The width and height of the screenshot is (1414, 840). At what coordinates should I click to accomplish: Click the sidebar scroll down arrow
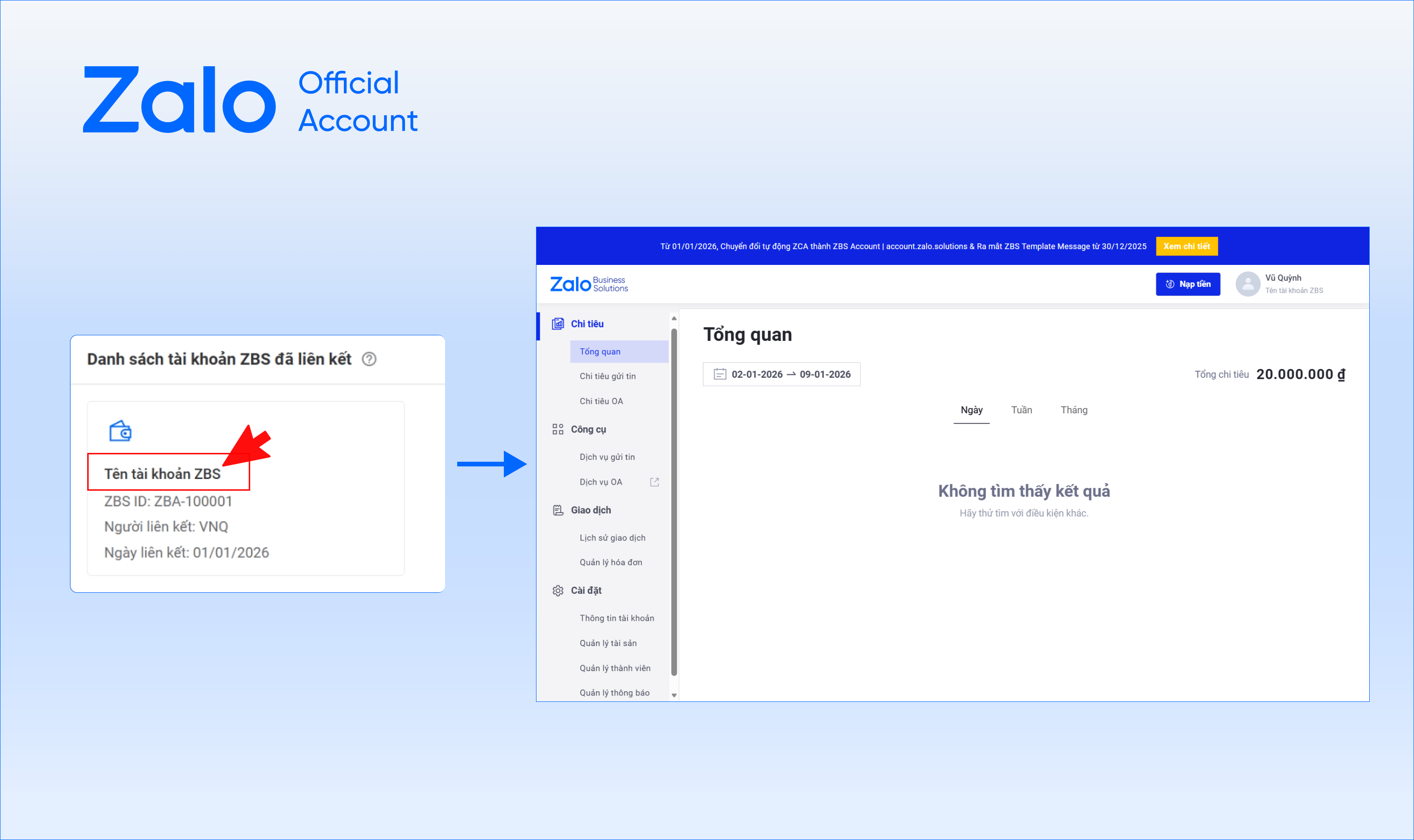click(674, 695)
